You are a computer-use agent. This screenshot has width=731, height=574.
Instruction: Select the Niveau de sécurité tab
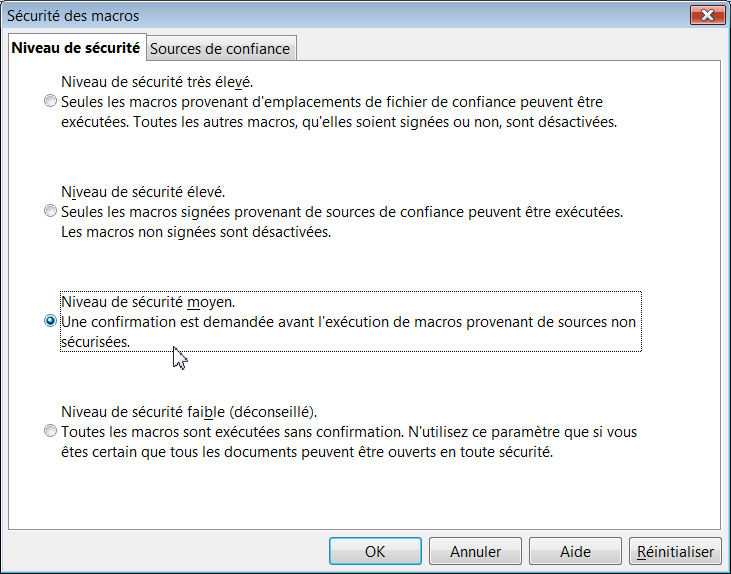click(x=75, y=48)
